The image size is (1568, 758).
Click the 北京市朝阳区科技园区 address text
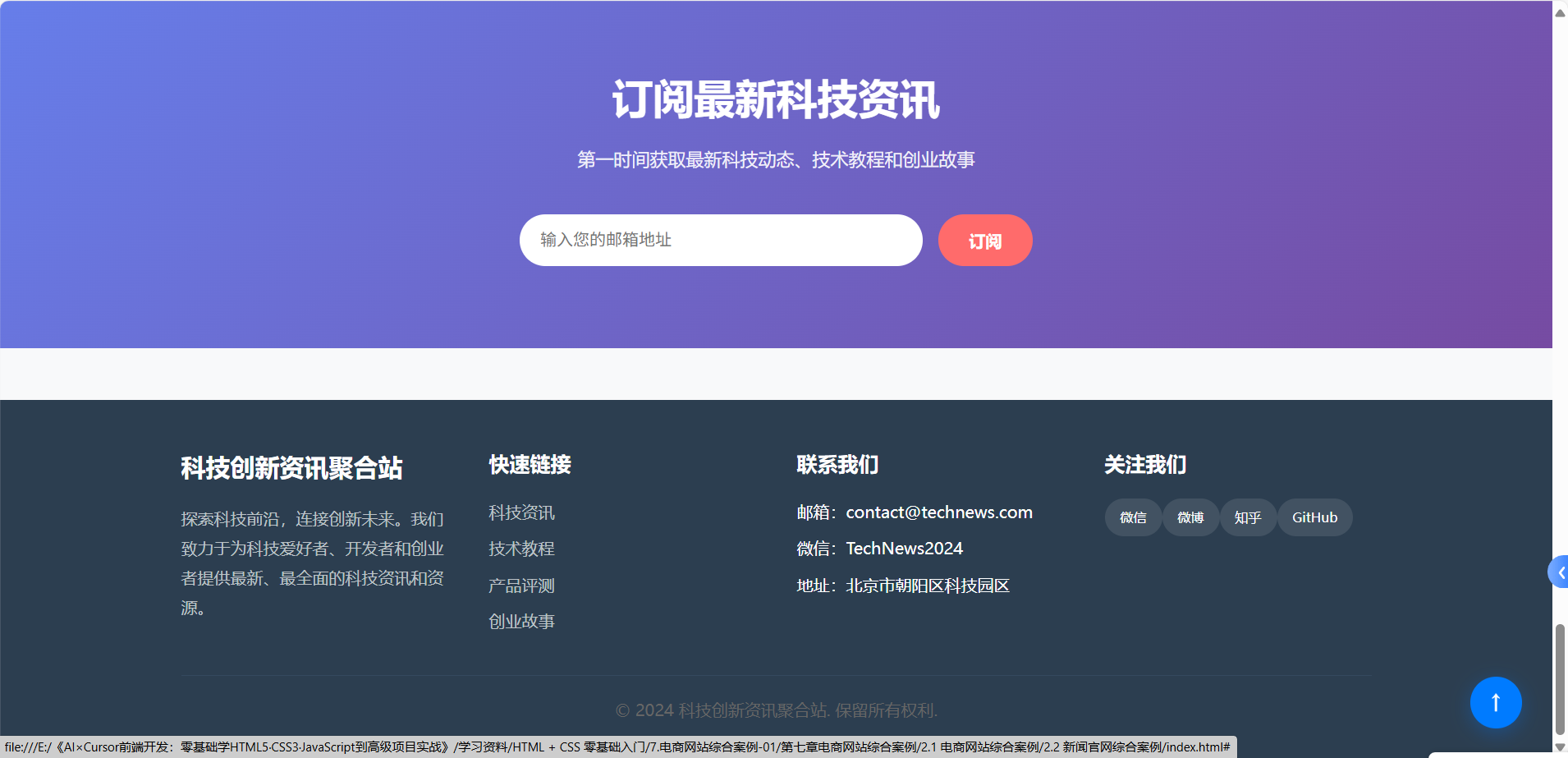pos(927,586)
